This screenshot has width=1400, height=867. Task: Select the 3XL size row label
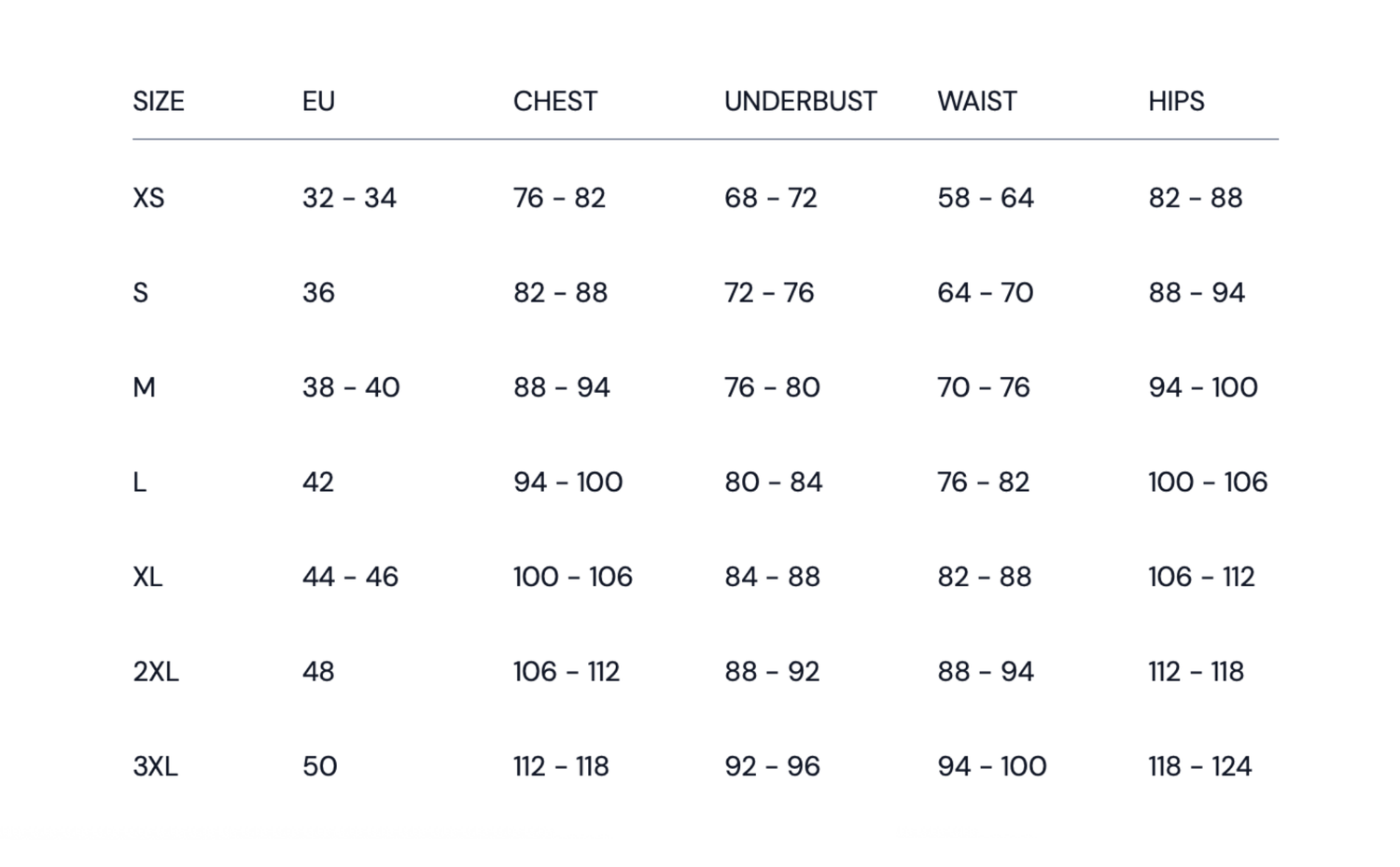[156, 766]
